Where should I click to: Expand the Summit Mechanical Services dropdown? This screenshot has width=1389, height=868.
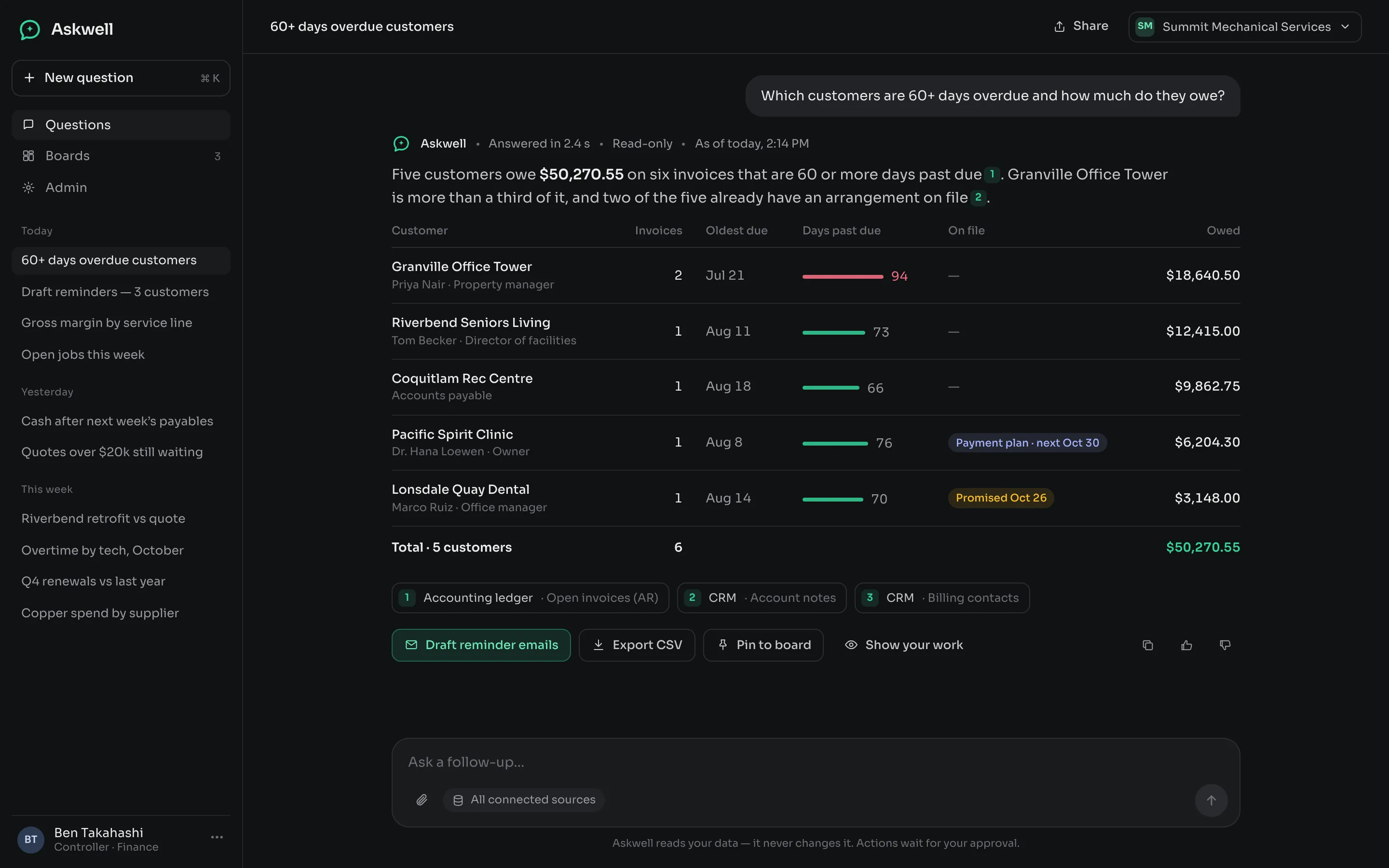click(x=1244, y=27)
